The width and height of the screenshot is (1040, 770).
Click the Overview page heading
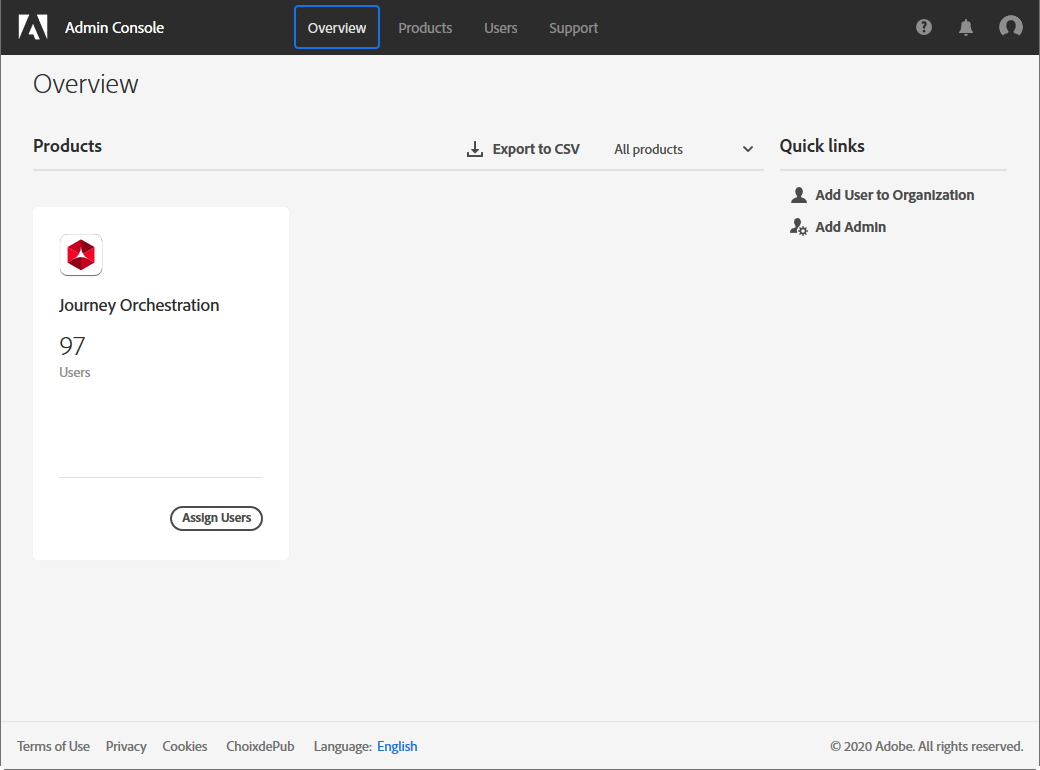tap(86, 84)
